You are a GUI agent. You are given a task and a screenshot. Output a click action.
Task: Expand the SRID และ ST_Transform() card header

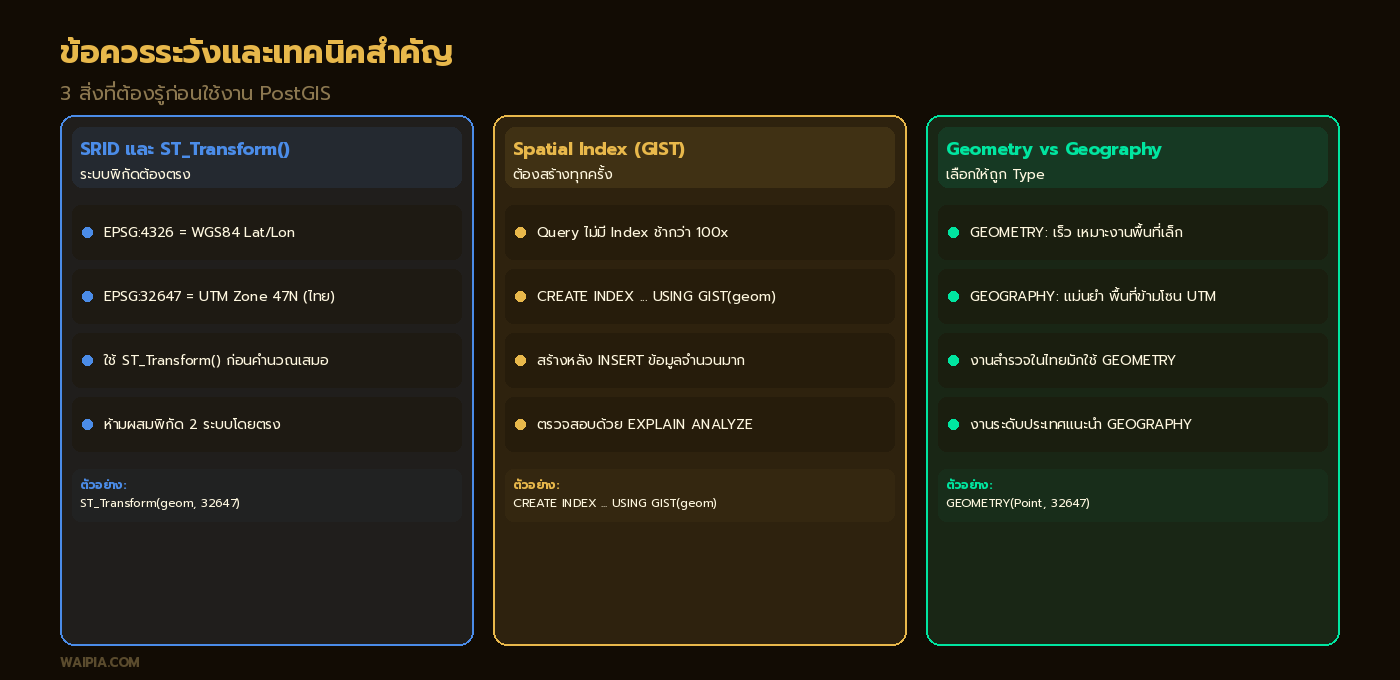[266, 158]
